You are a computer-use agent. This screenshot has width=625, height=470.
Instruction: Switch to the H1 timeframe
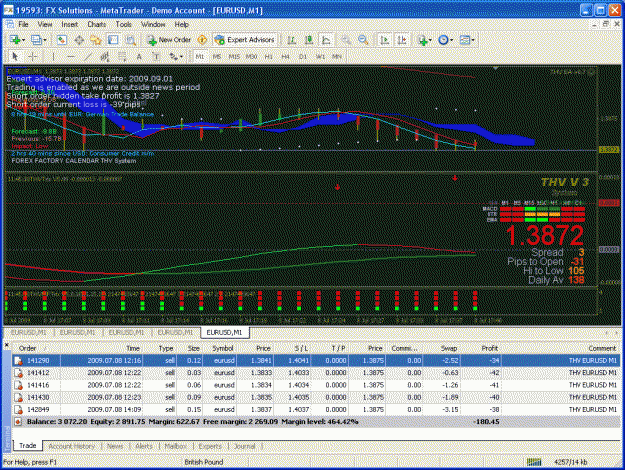269,57
